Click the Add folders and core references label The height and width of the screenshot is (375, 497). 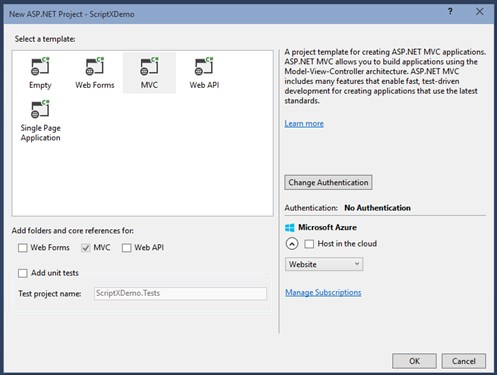(73, 231)
